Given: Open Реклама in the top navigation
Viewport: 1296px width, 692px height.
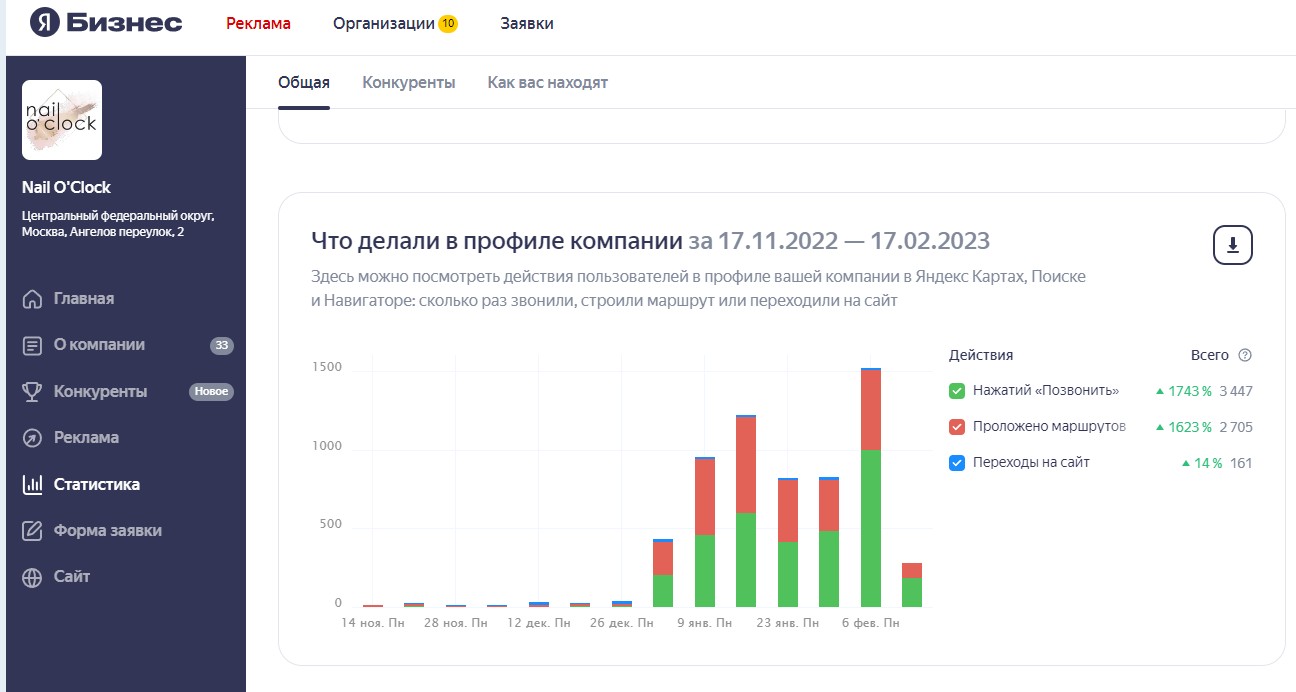Looking at the screenshot, I should [258, 23].
